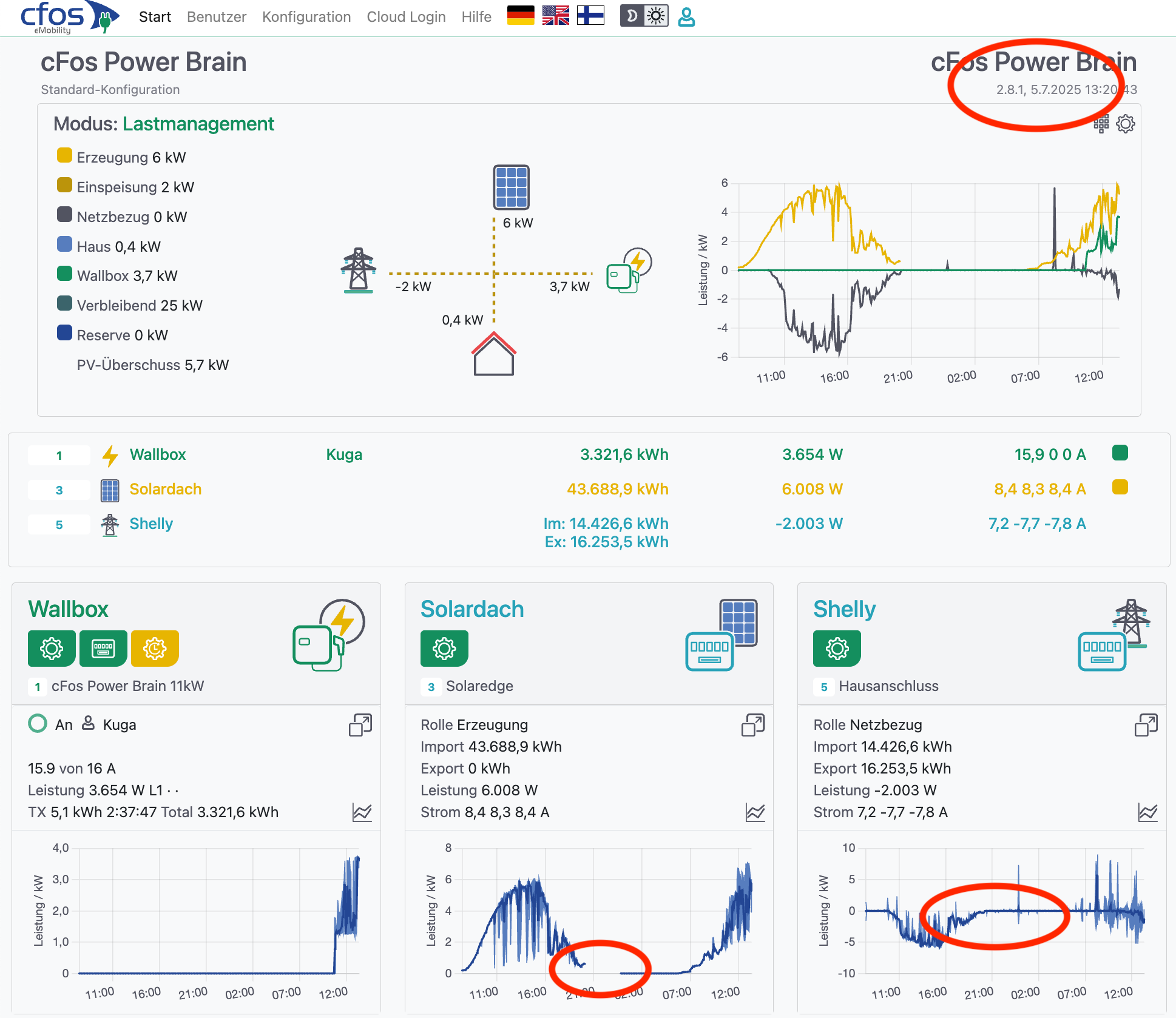Click the power pylon icon in flow diagram
The image size is (1176, 1018).
359,271
